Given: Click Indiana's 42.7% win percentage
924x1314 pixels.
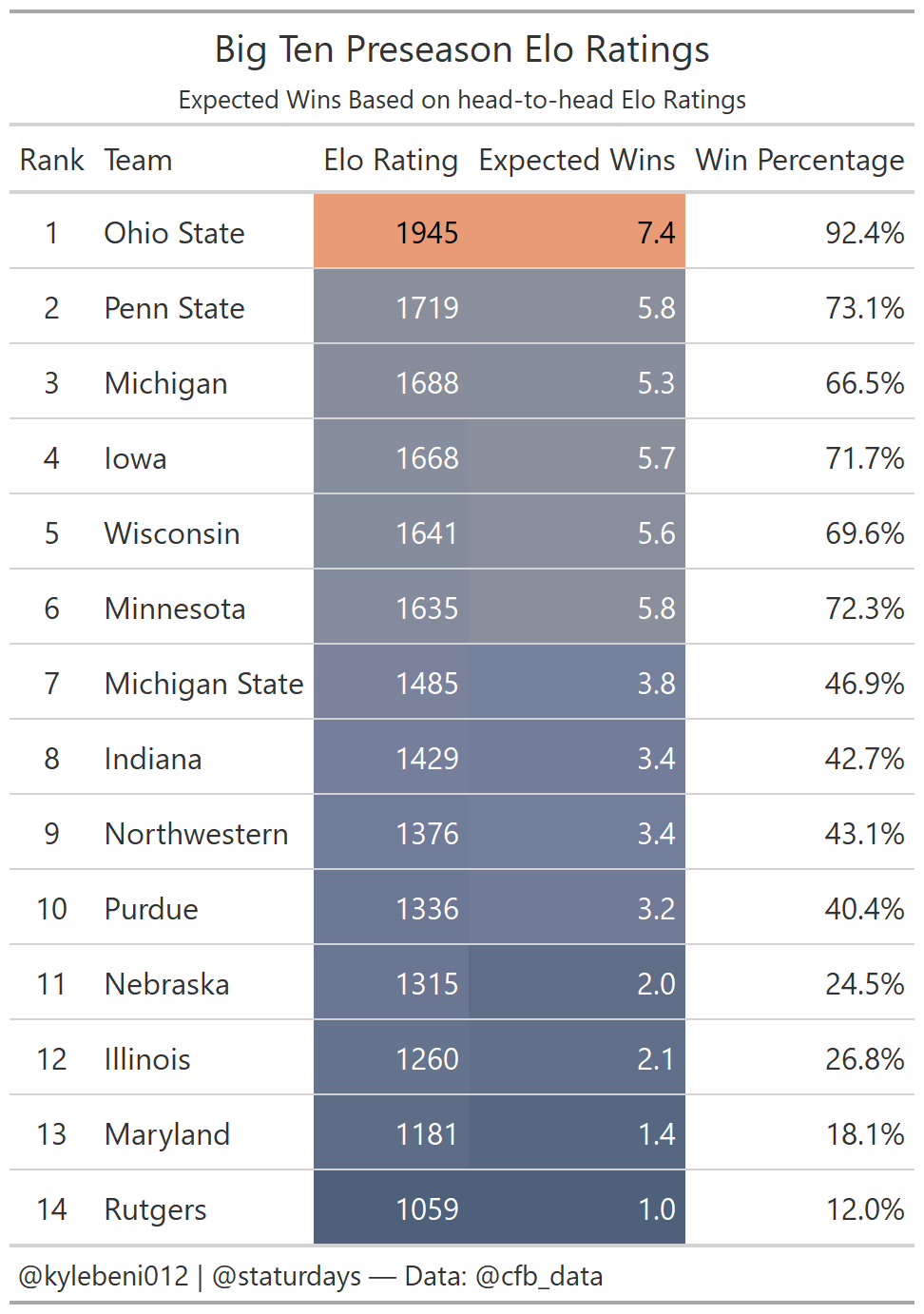Looking at the screenshot, I should [x=864, y=759].
